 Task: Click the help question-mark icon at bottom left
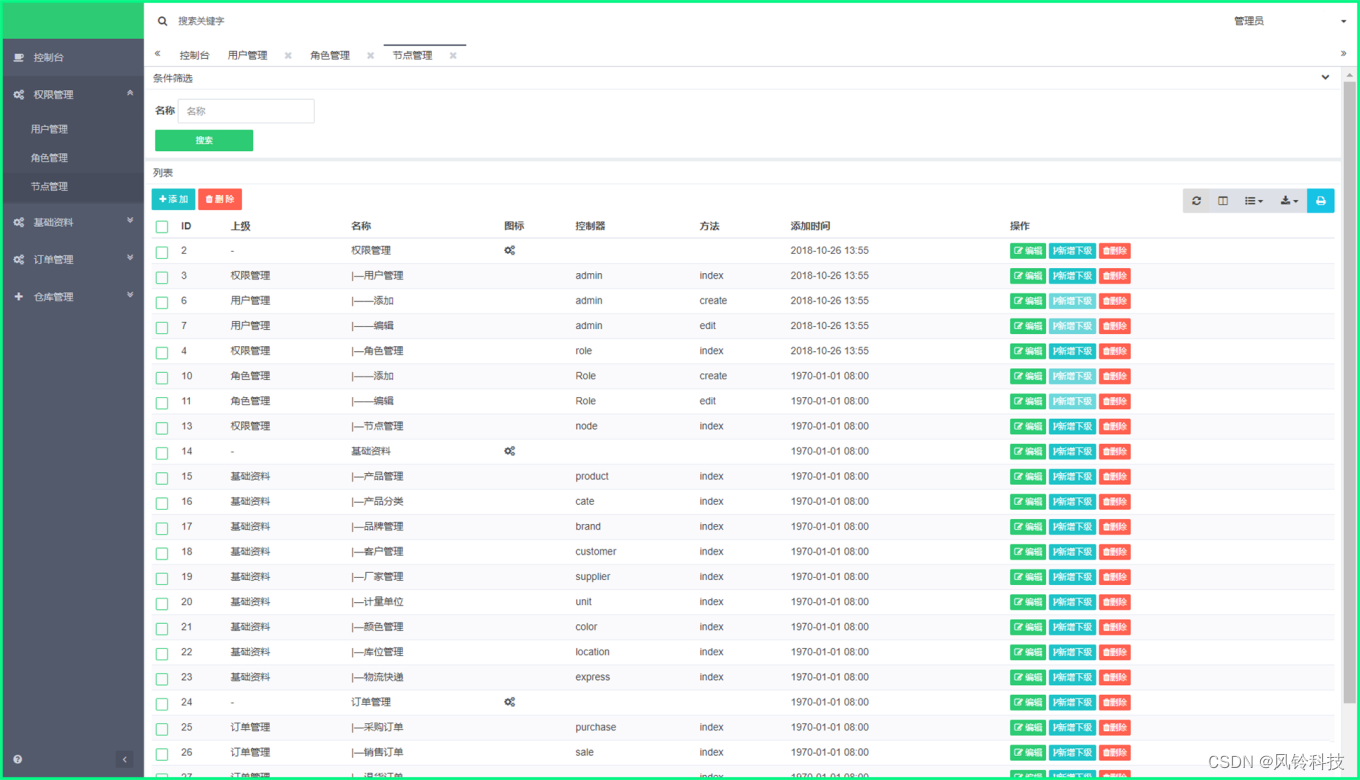coord(15,759)
